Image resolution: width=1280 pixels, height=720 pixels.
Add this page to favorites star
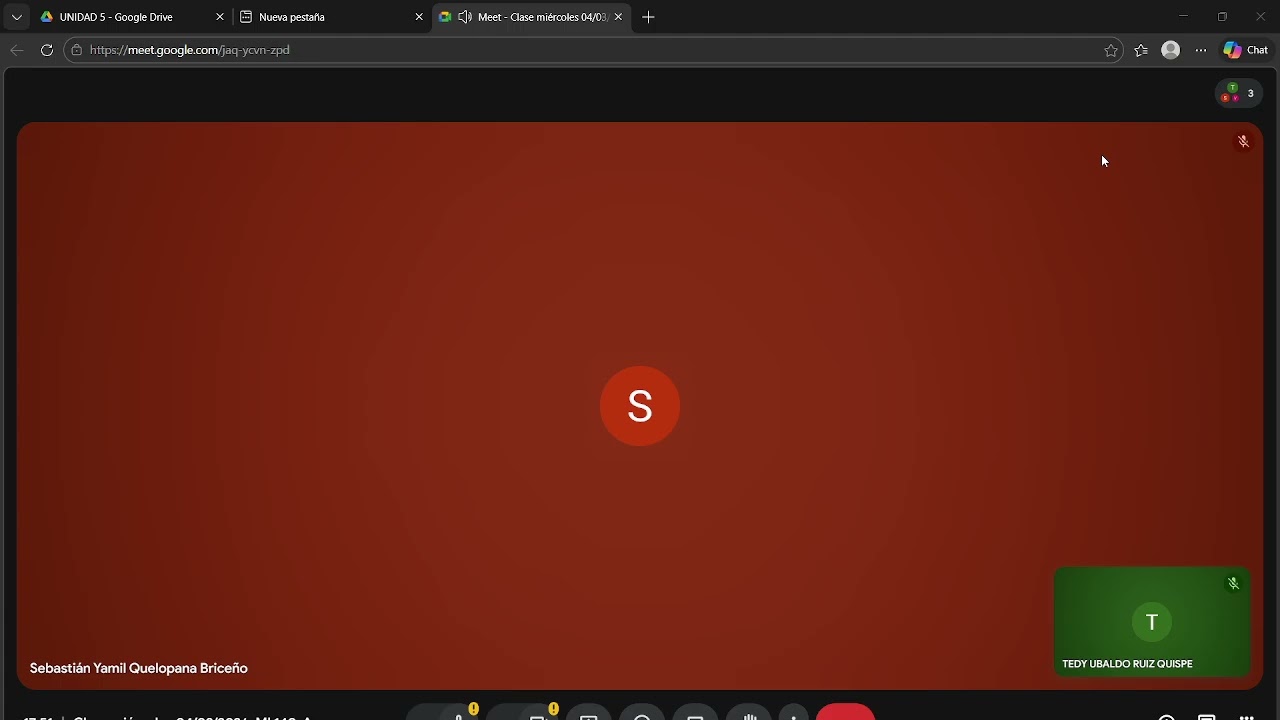point(1111,50)
